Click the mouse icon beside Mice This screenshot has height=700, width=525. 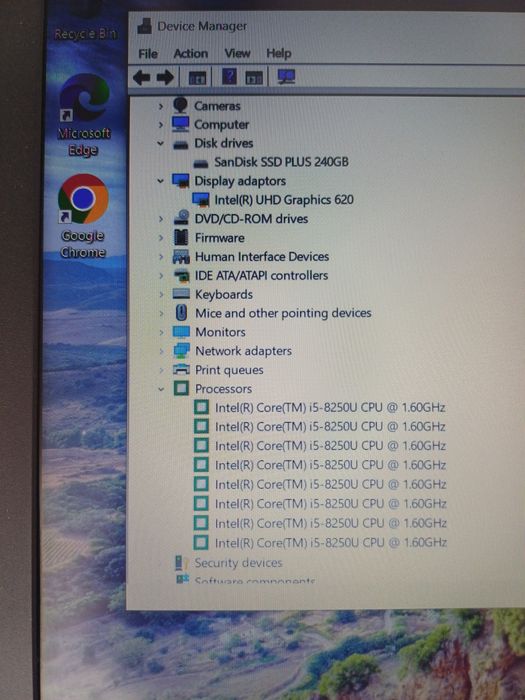click(181, 312)
